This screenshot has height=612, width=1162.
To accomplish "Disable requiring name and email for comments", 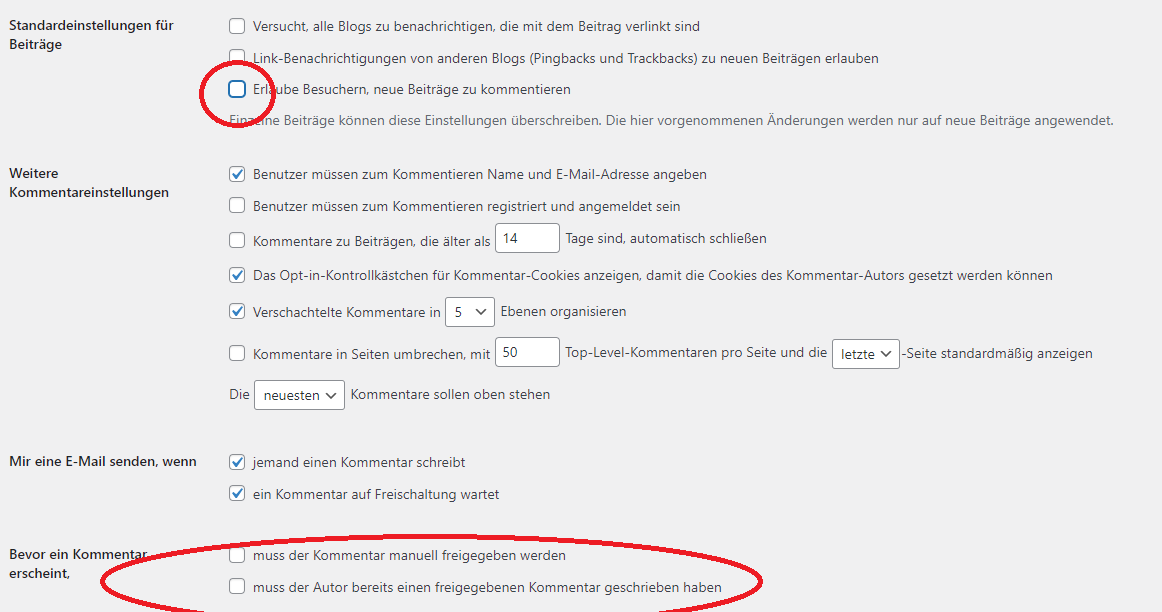I will pyautogui.click(x=237, y=173).
